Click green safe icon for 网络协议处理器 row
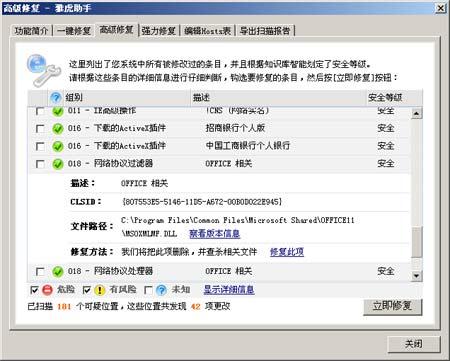450x361 pixels. (58, 271)
